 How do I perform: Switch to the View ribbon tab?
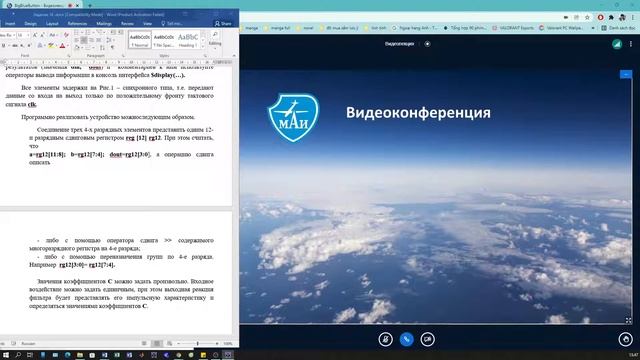pos(147,24)
